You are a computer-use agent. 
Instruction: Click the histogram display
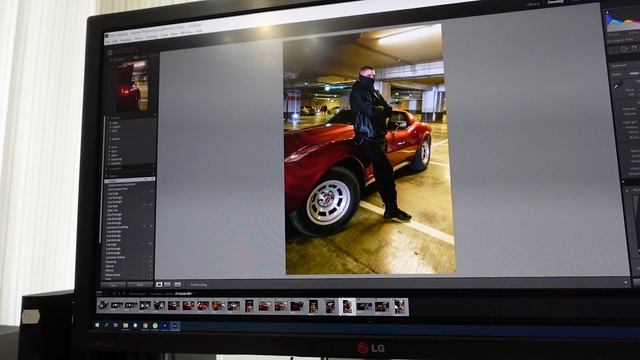(623, 20)
